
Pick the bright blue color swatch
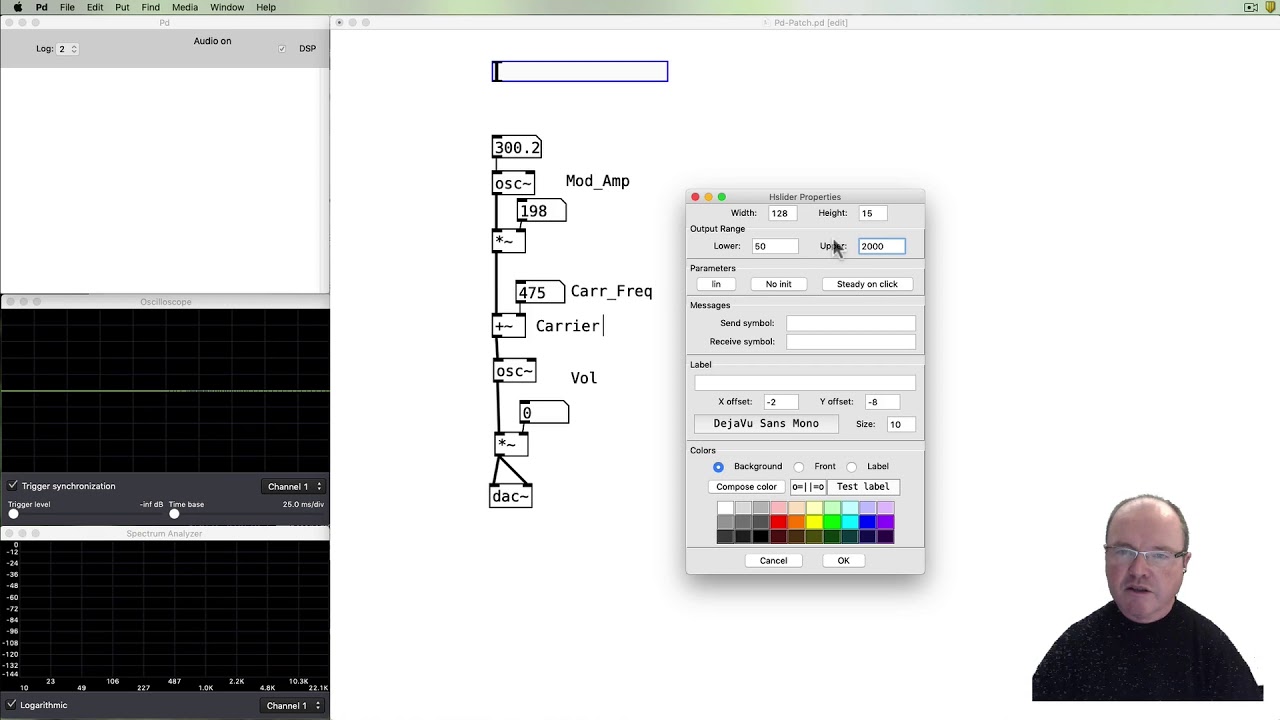pyautogui.click(x=868, y=522)
